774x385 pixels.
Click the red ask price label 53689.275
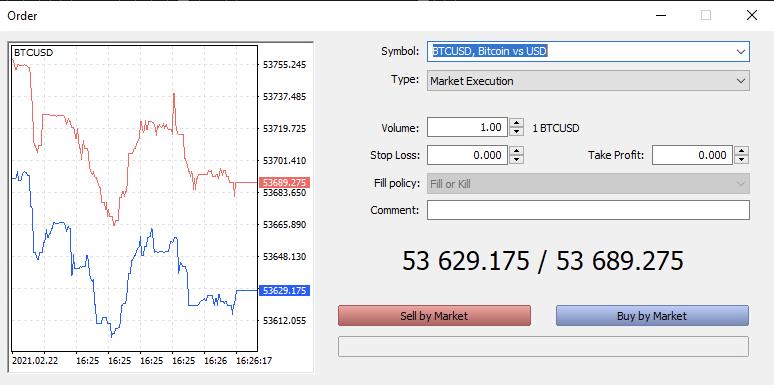pyautogui.click(x=284, y=183)
